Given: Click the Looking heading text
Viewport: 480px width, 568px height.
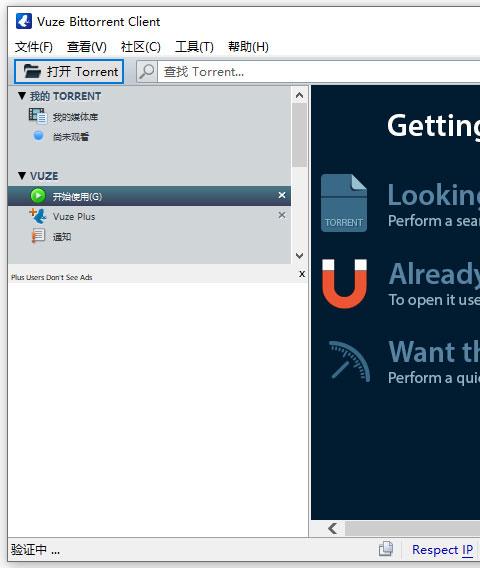Looking at the screenshot, I should click(434, 195).
